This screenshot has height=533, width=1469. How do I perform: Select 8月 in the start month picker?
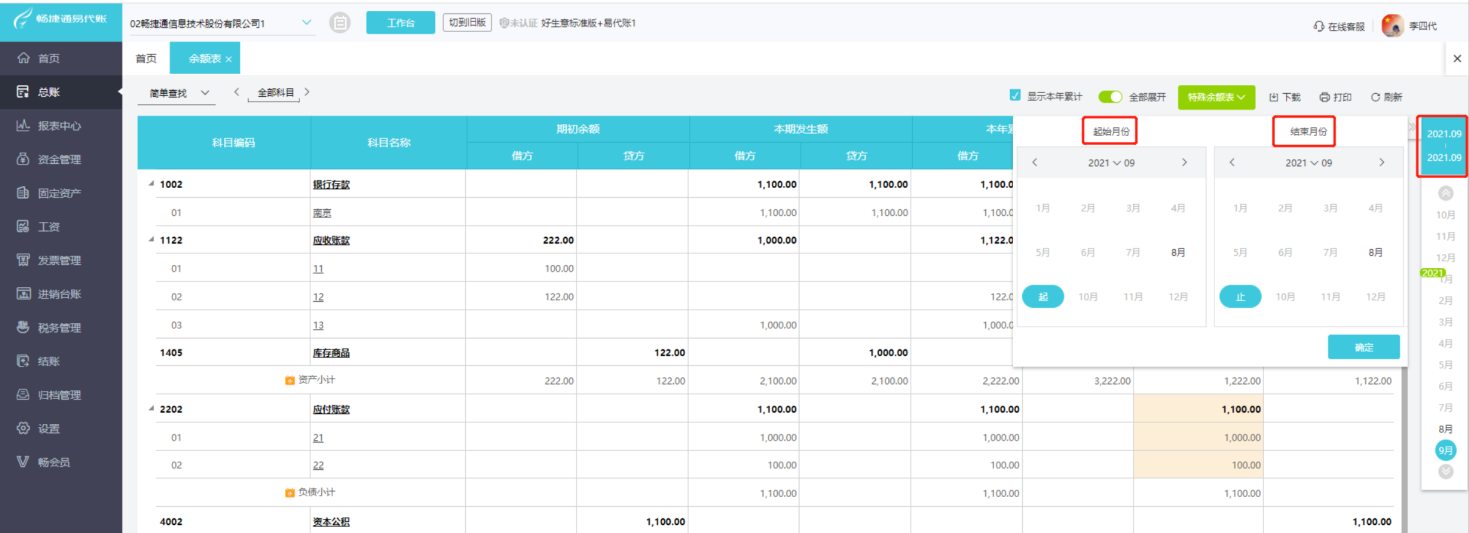tap(1178, 253)
